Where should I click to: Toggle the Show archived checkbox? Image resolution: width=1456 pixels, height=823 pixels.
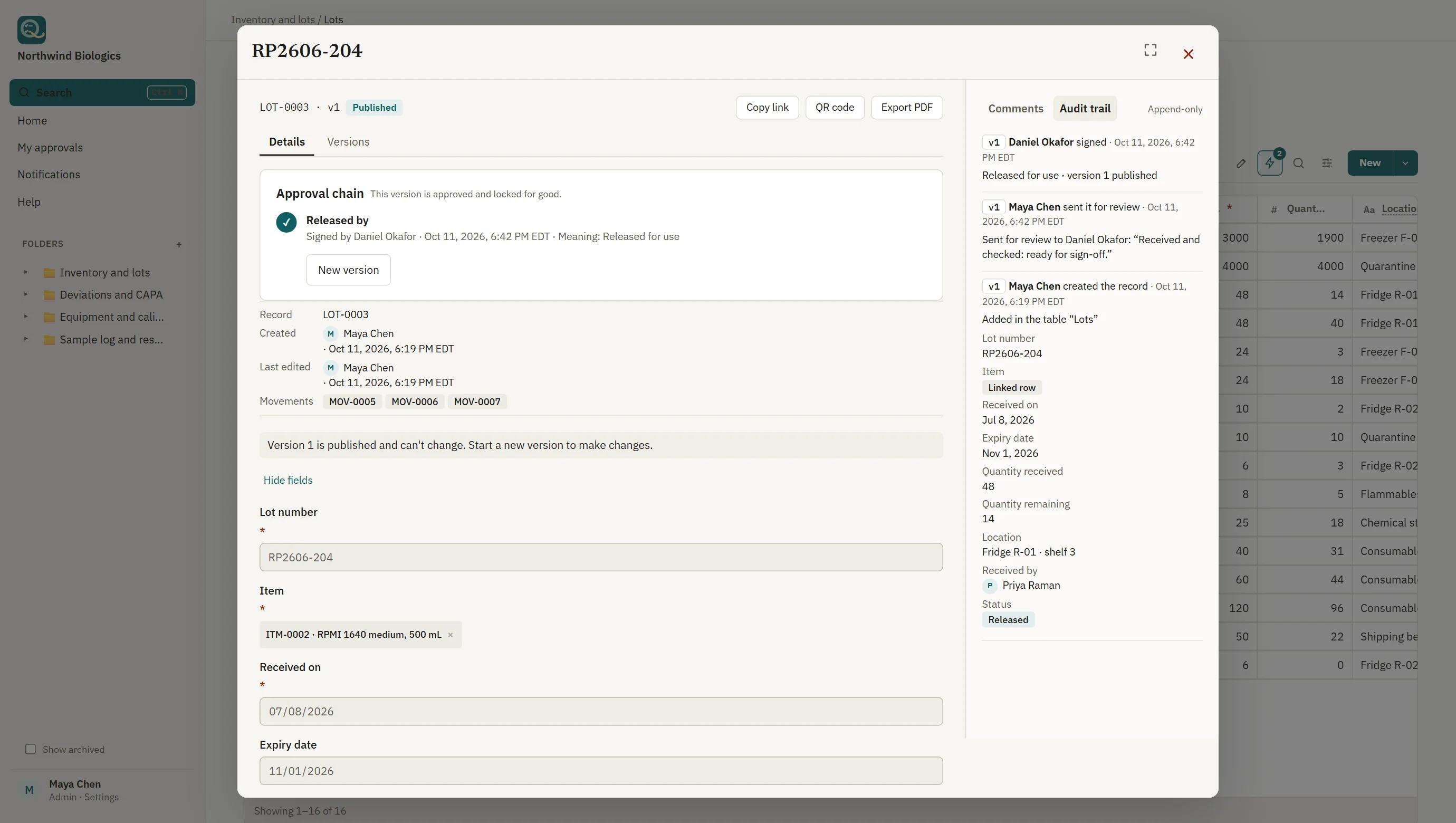click(31, 749)
